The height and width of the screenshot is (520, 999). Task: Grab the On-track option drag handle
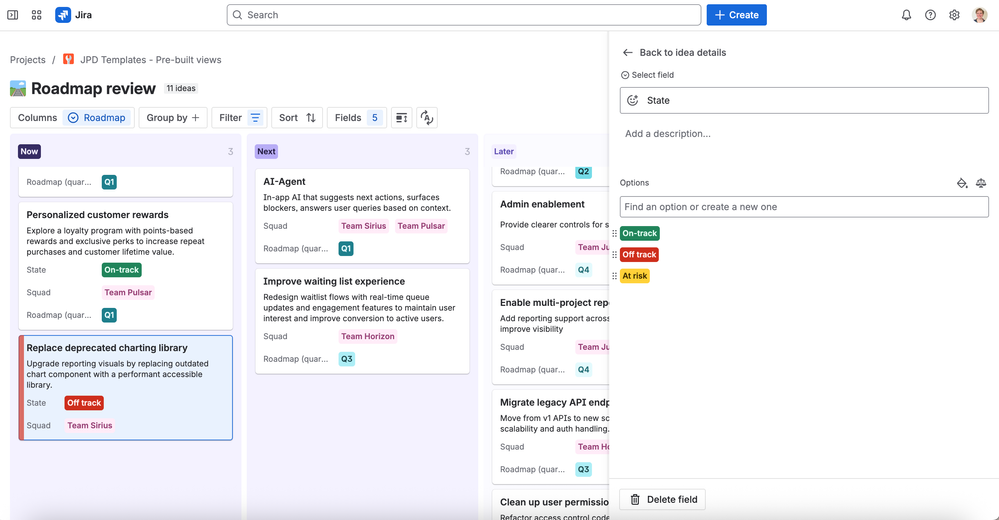614,233
